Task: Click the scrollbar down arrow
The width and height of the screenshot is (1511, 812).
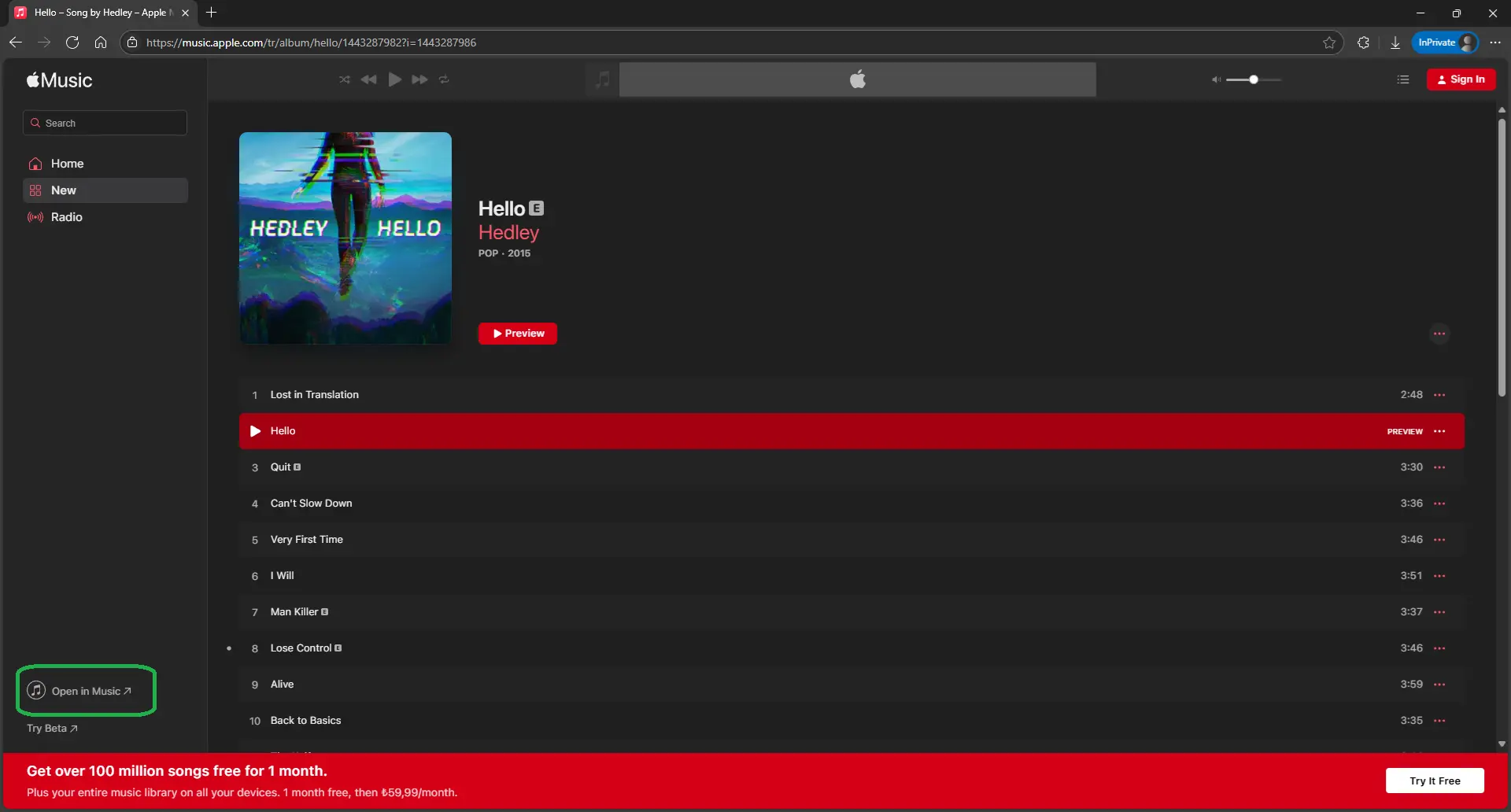Action: [1502, 744]
